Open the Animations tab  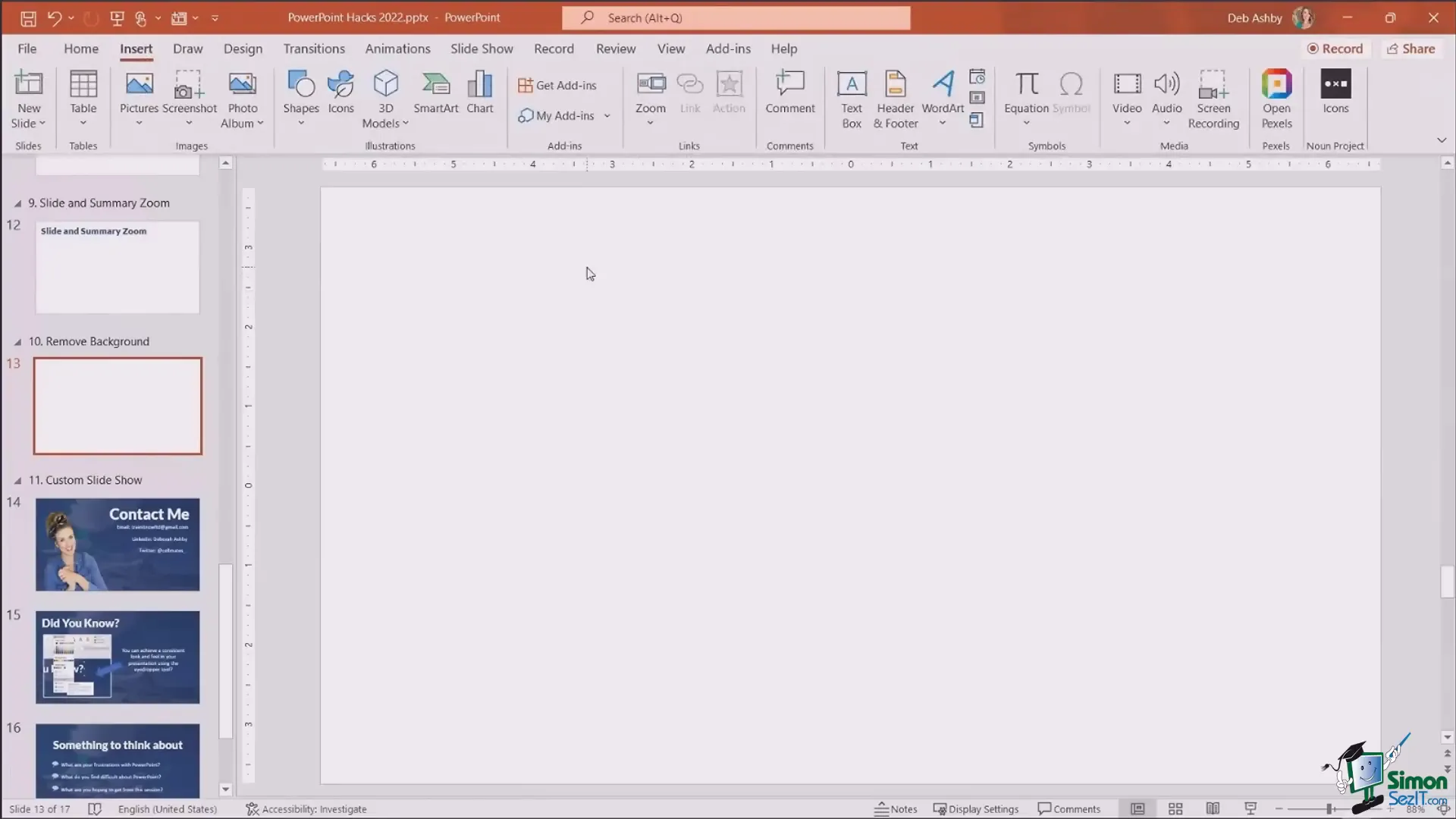397,49
